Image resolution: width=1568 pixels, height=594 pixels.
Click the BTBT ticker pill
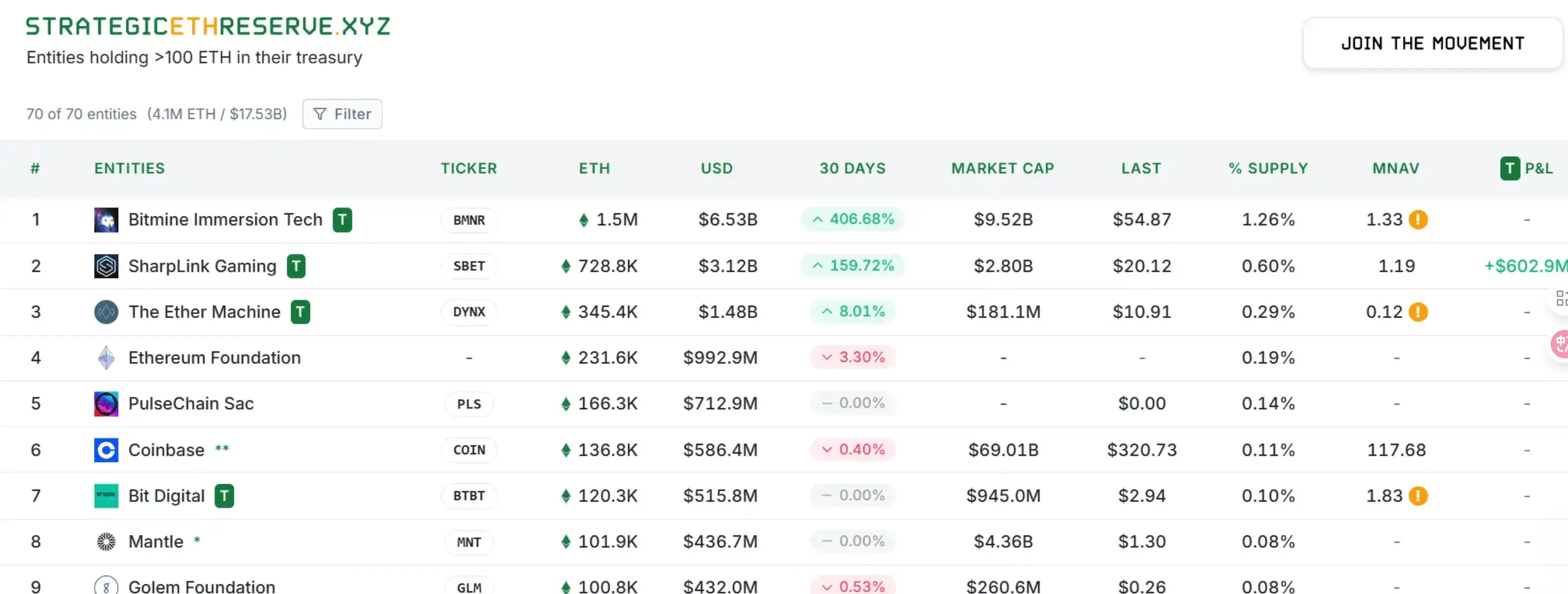(469, 496)
